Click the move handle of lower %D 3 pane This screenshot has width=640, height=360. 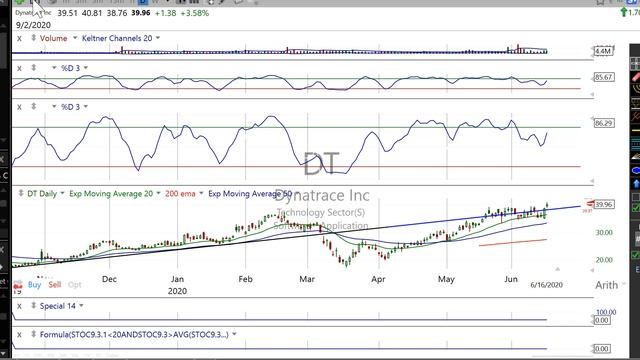tap(33, 107)
